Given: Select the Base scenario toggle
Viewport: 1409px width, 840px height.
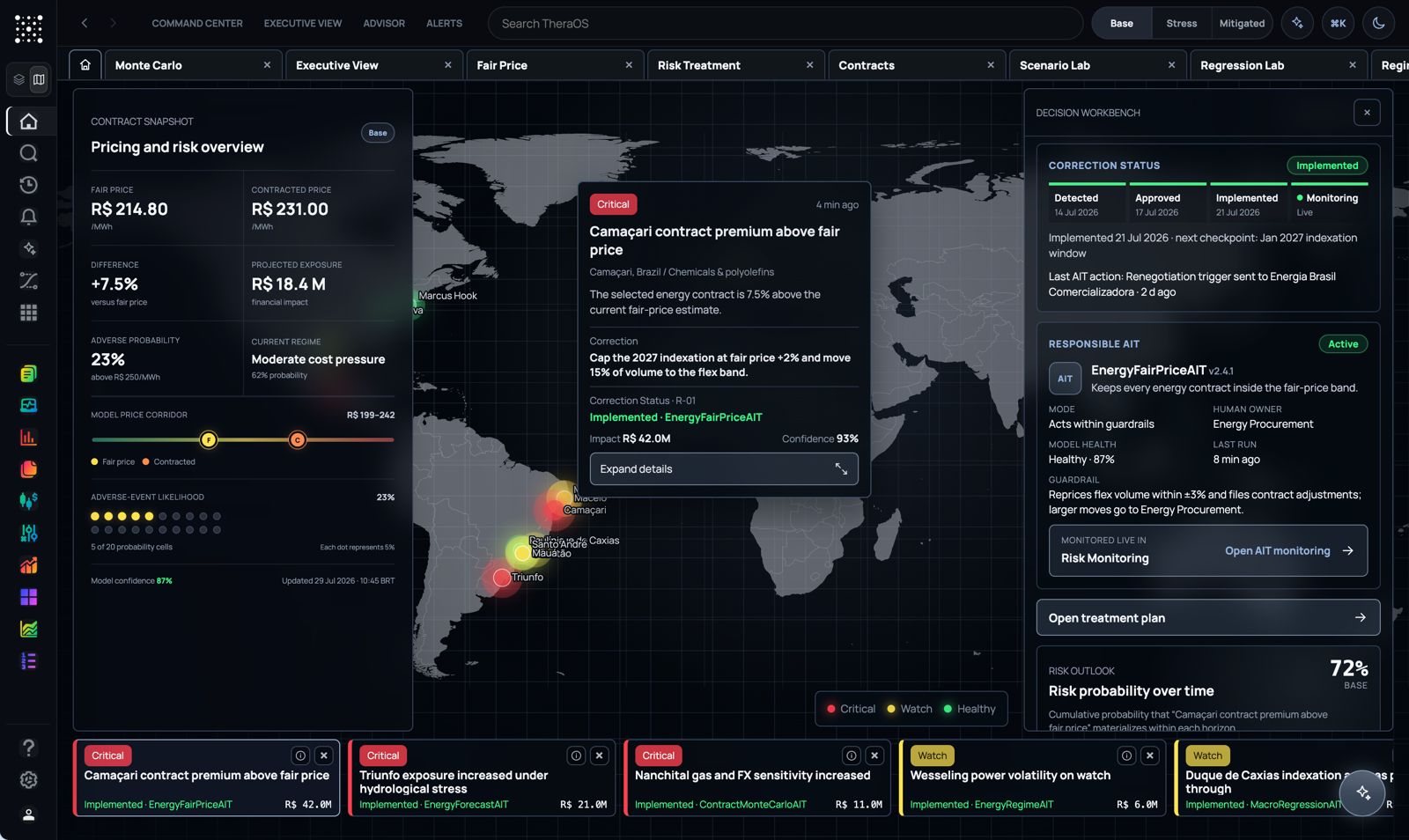Looking at the screenshot, I should pyautogui.click(x=1122, y=24).
